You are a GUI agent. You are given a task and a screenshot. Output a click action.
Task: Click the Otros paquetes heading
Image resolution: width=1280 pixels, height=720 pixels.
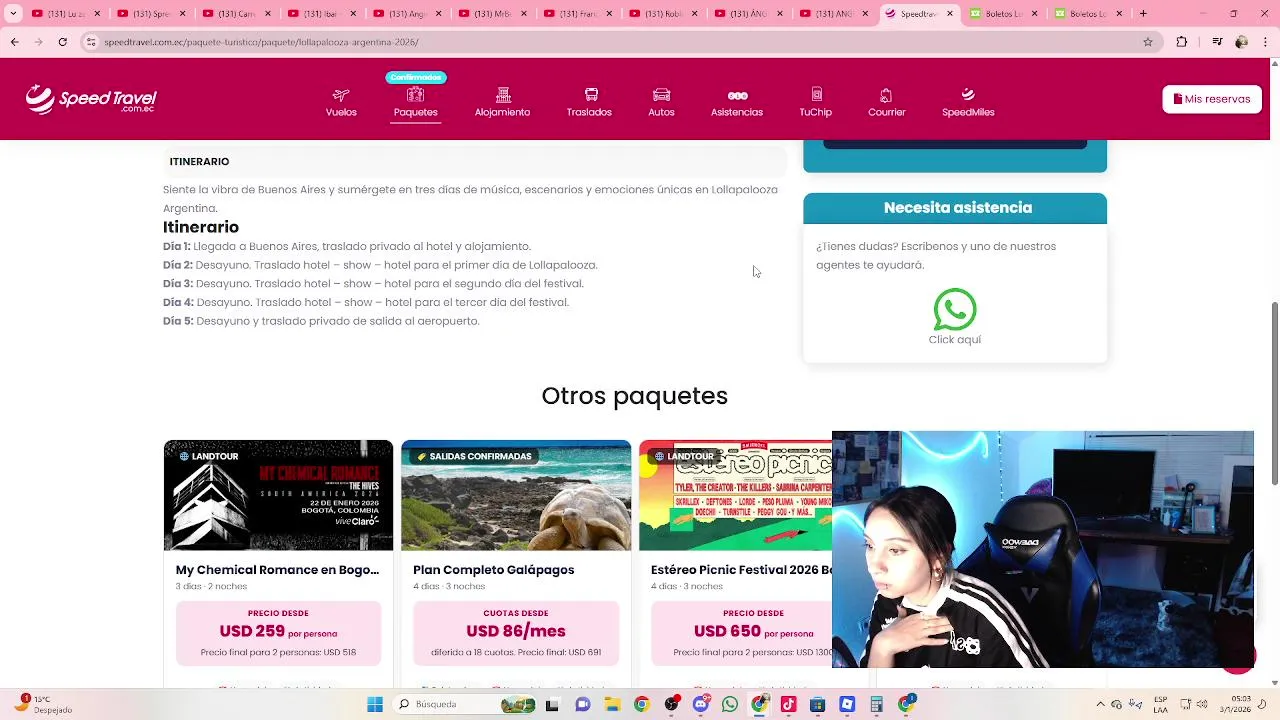(x=635, y=396)
